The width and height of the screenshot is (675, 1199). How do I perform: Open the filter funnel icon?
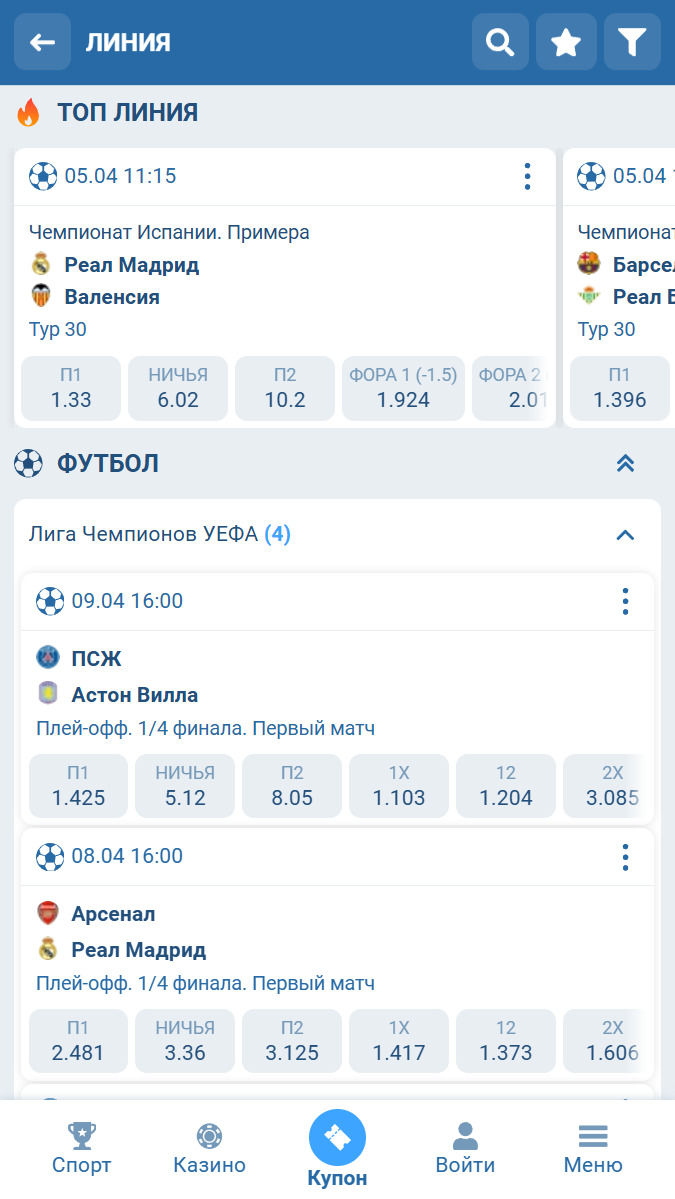tap(632, 42)
